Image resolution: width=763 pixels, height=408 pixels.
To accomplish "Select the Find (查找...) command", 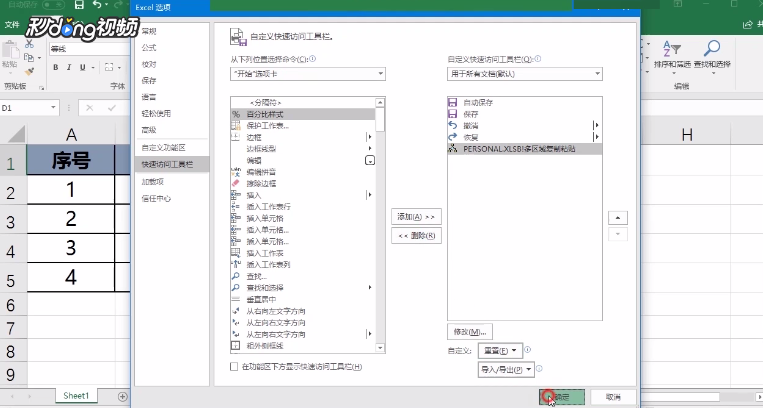I will tap(303, 276).
